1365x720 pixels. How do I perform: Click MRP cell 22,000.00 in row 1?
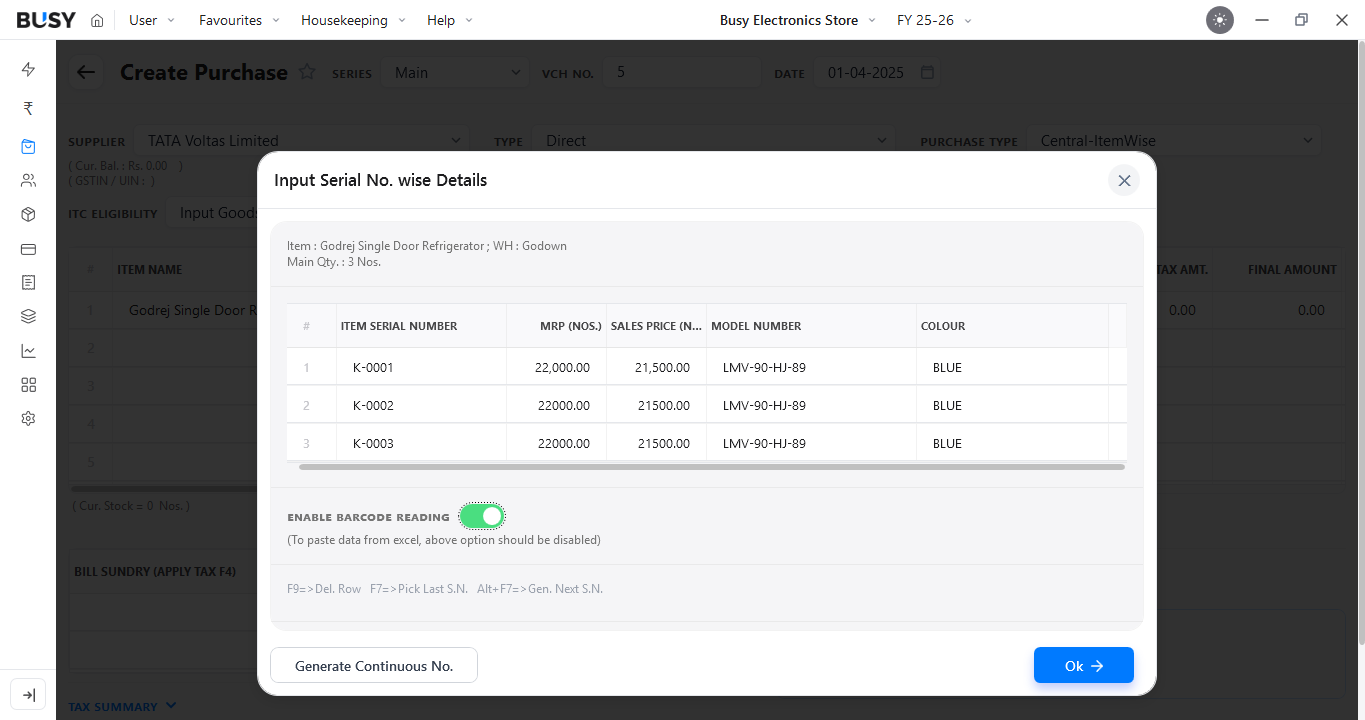pyautogui.click(x=556, y=367)
